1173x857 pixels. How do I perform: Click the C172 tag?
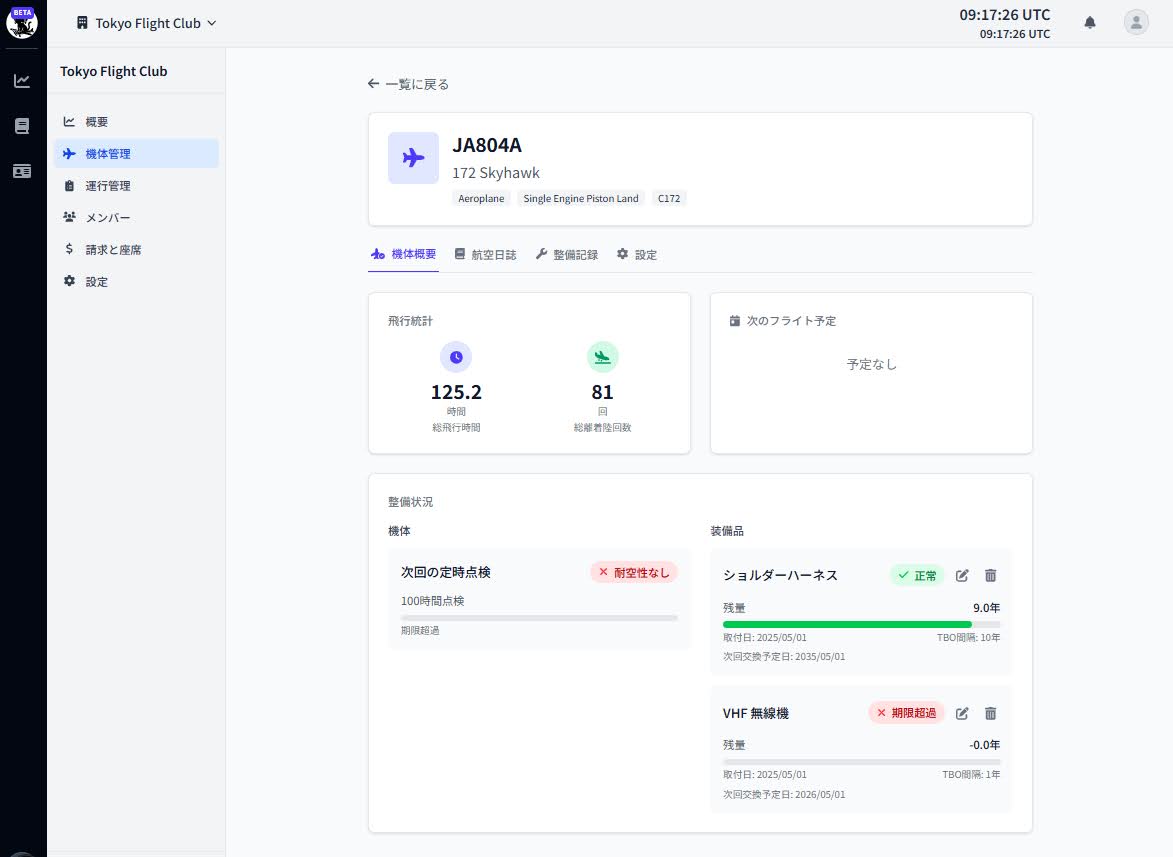pyautogui.click(x=669, y=198)
